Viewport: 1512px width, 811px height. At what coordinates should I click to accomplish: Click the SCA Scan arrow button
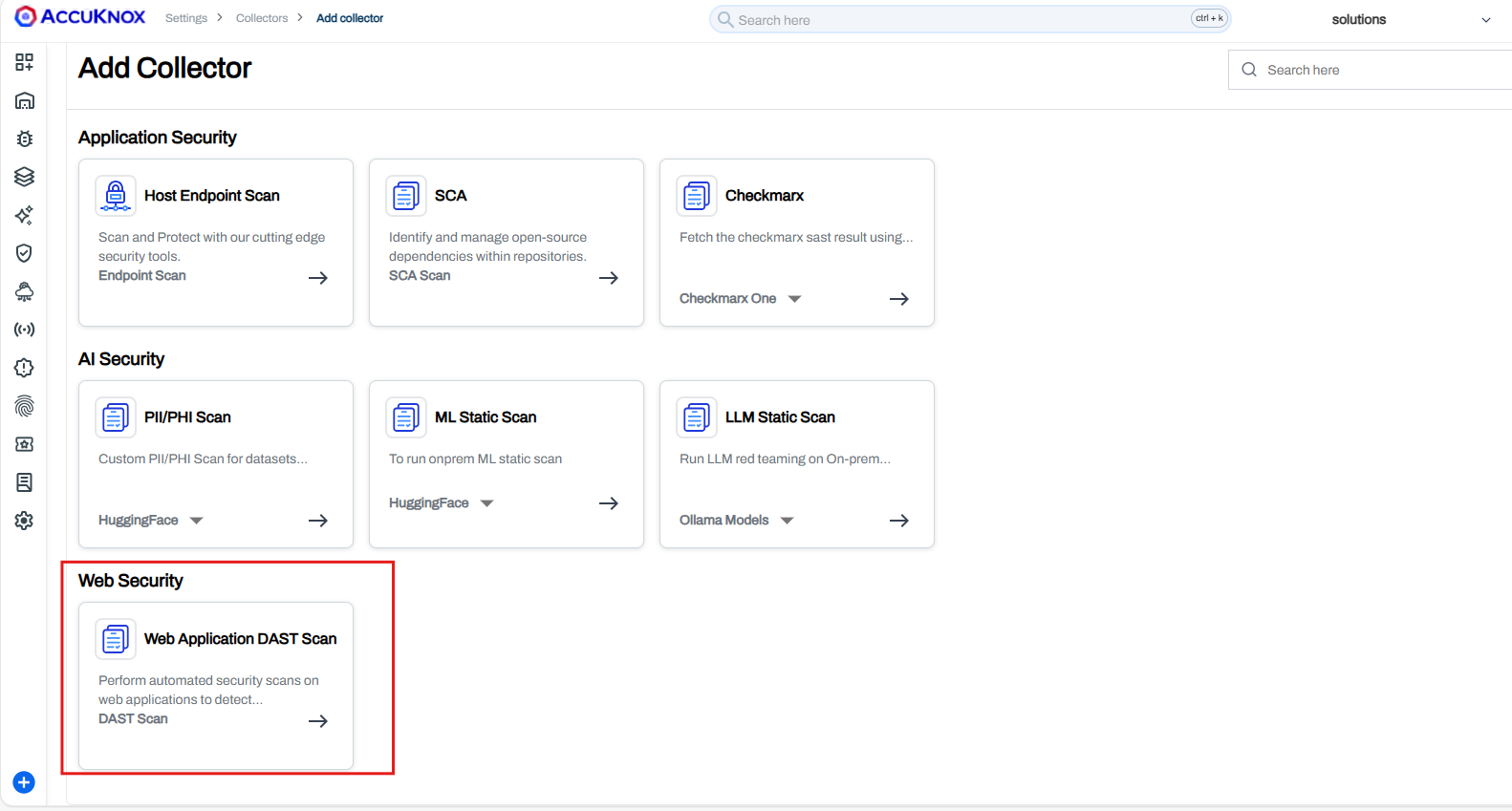tap(609, 278)
